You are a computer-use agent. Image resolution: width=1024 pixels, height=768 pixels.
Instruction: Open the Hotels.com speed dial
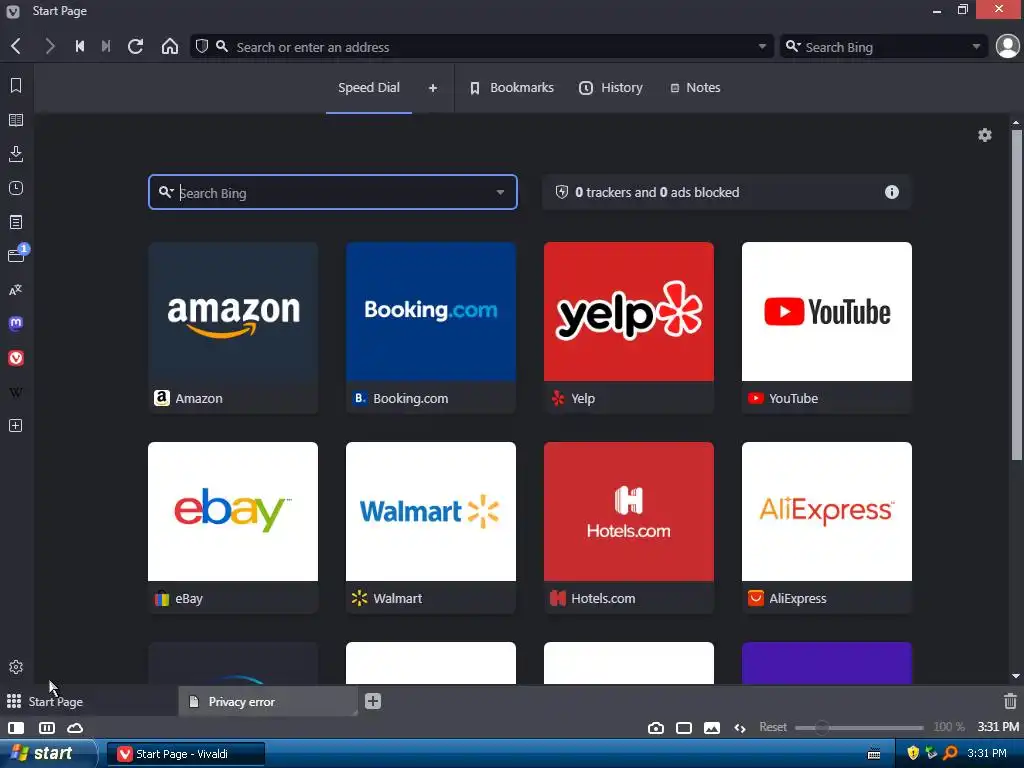point(629,528)
